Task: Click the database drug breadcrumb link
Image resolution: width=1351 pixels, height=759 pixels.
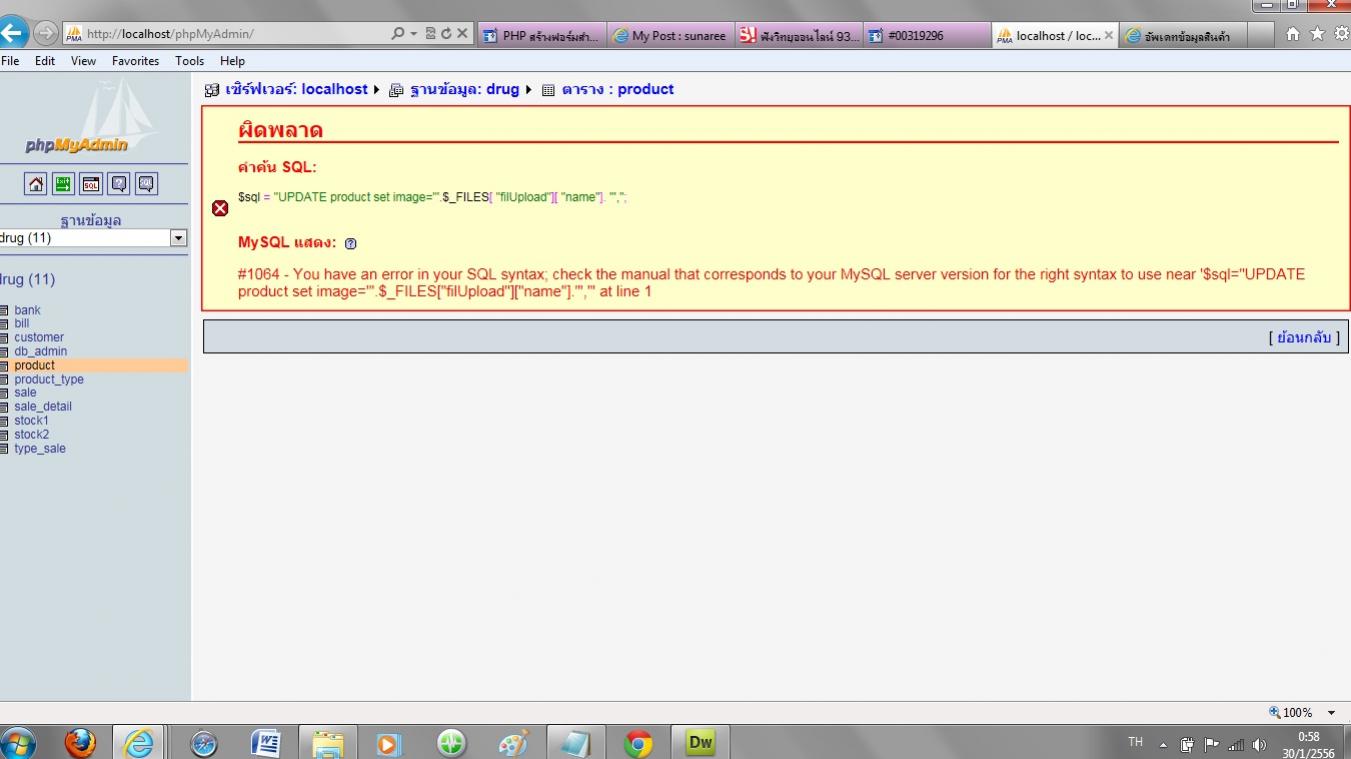Action: tap(464, 89)
